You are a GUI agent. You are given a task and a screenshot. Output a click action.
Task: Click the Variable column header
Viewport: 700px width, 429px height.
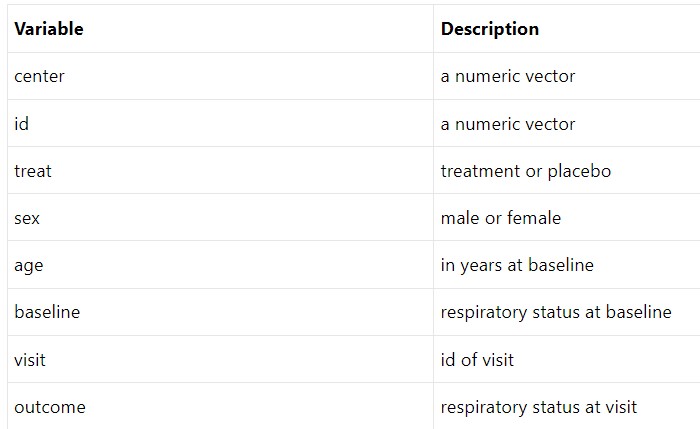coord(49,29)
